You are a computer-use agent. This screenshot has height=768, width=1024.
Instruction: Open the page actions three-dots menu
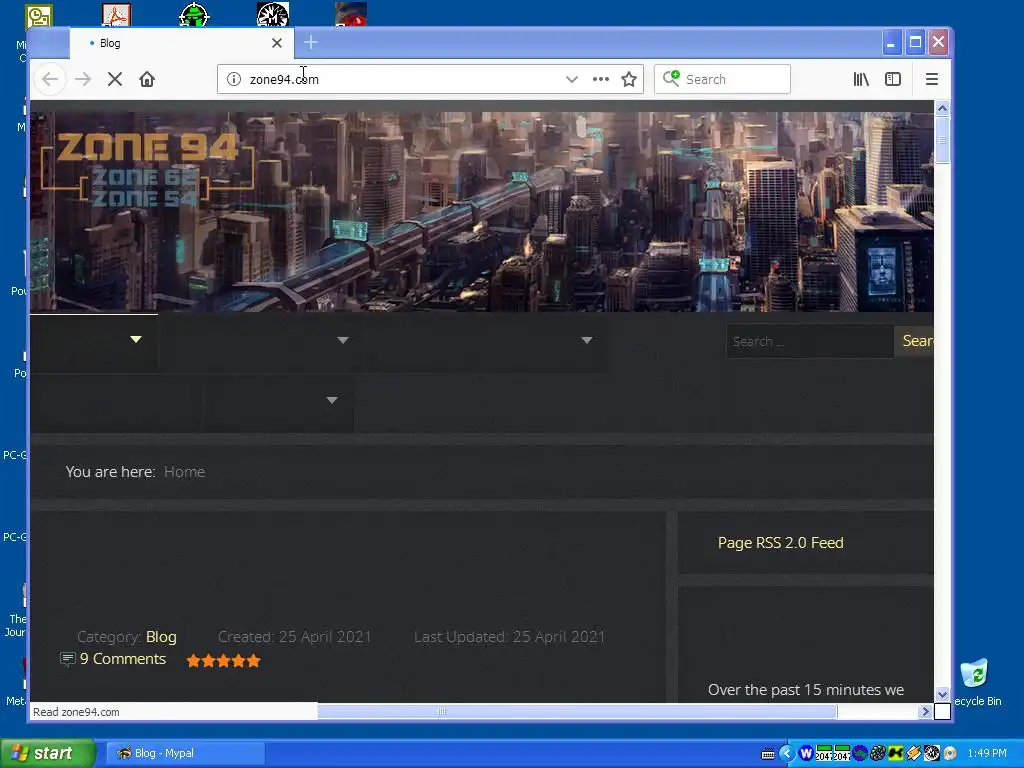tap(601, 80)
